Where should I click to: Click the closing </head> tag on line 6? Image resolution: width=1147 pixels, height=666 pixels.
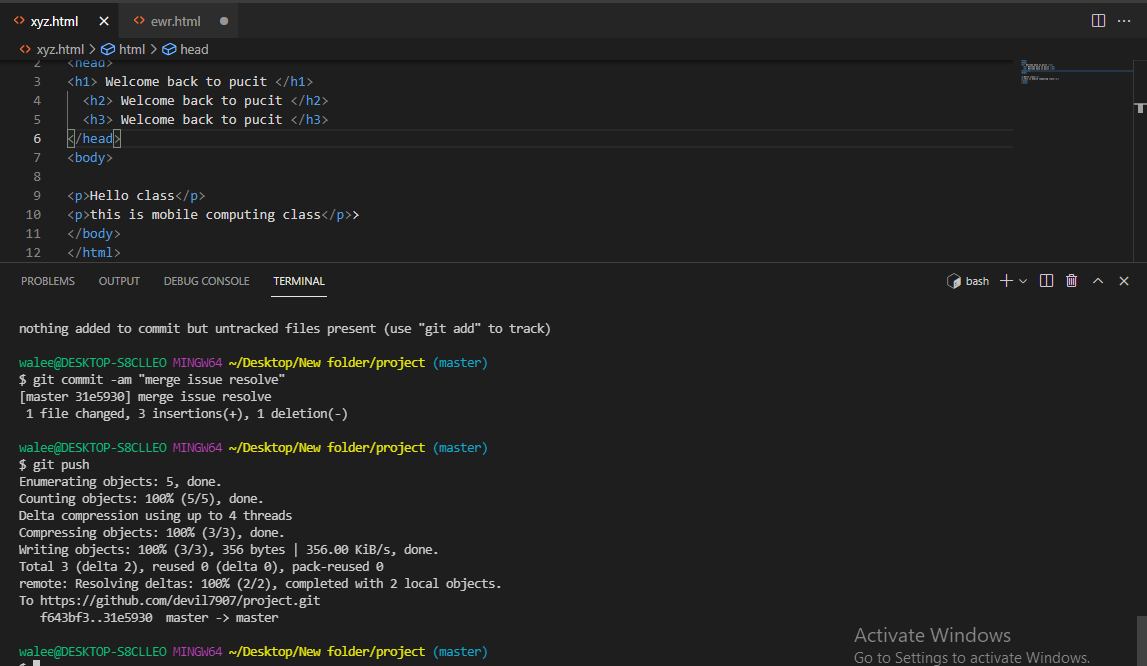pyautogui.click(x=94, y=138)
